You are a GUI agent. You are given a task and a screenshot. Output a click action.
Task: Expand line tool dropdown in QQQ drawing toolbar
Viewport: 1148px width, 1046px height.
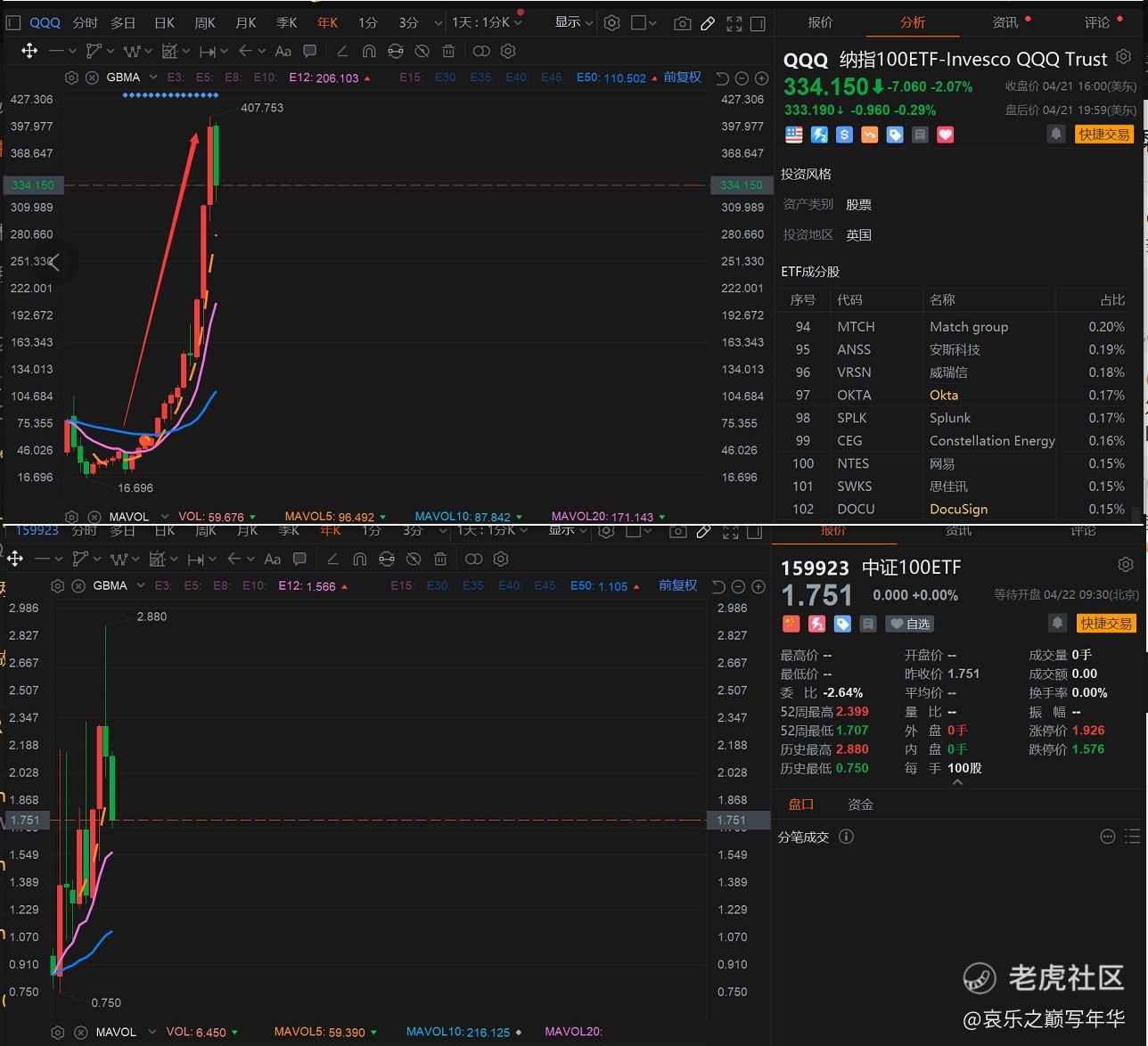(73, 51)
